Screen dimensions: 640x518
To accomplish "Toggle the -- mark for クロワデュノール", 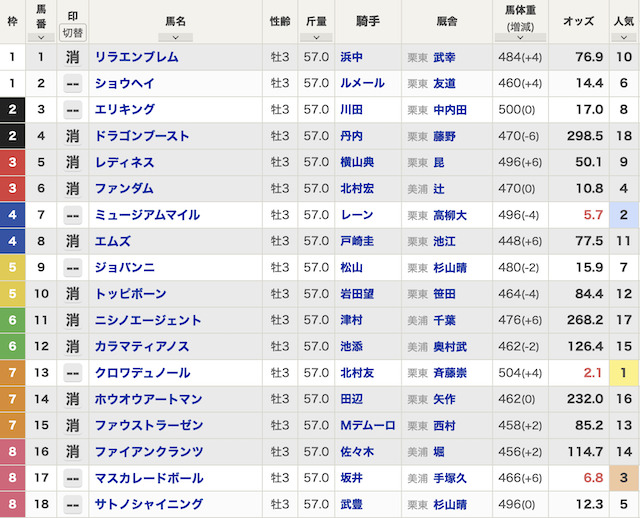I will click(73, 373).
